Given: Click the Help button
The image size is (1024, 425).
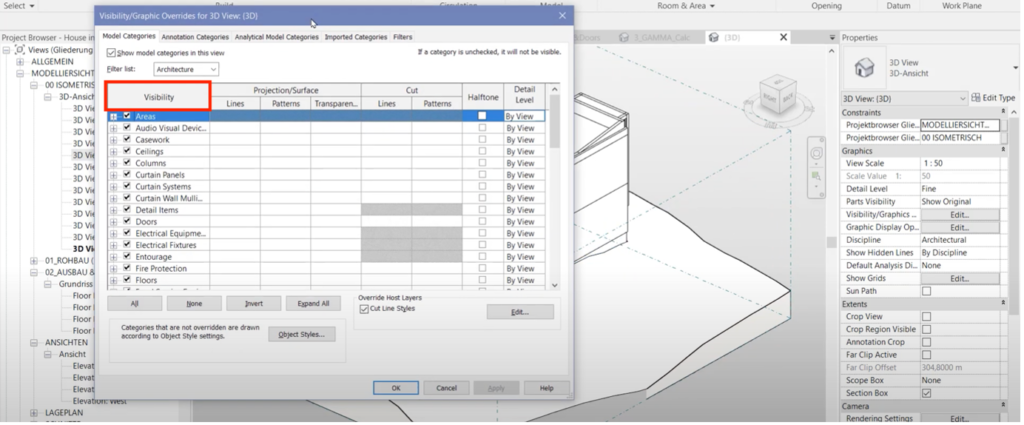Looking at the screenshot, I should pos(547,388).
